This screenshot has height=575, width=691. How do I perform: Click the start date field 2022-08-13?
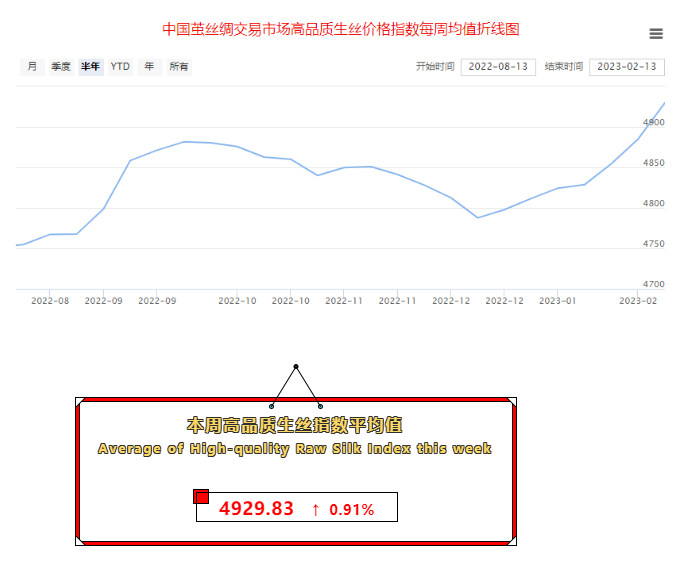coord(498,67)
